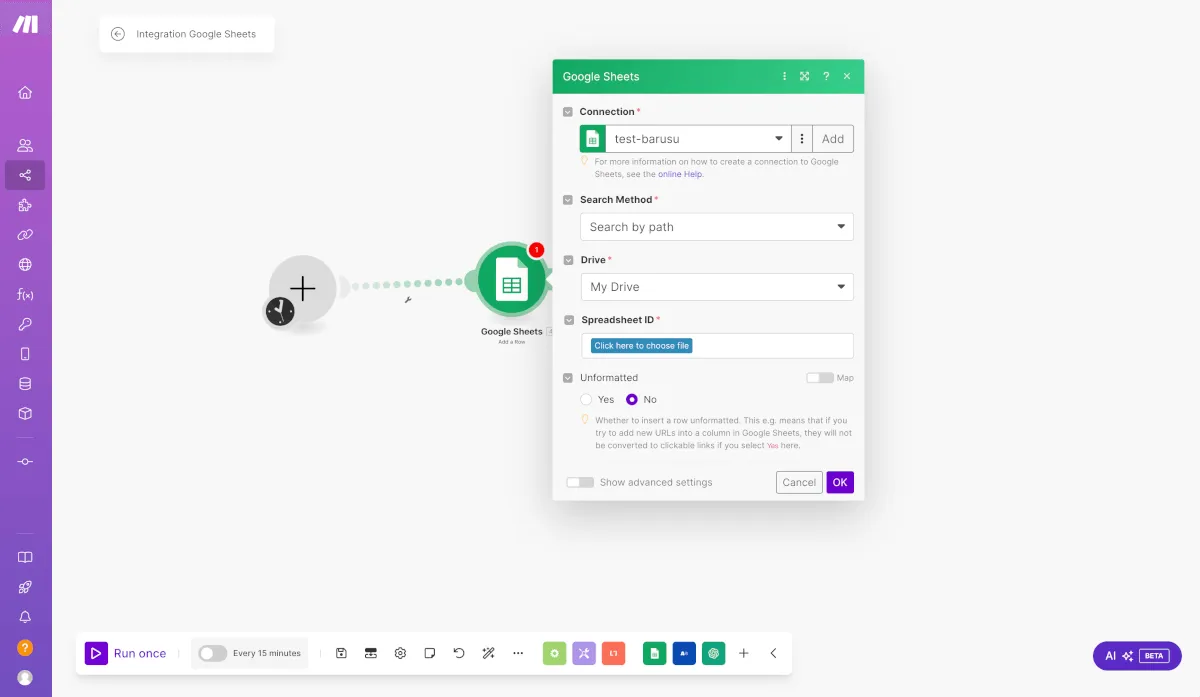Undo with the circular arrow icon
The image size is (1200, 697).
(459, 653)
